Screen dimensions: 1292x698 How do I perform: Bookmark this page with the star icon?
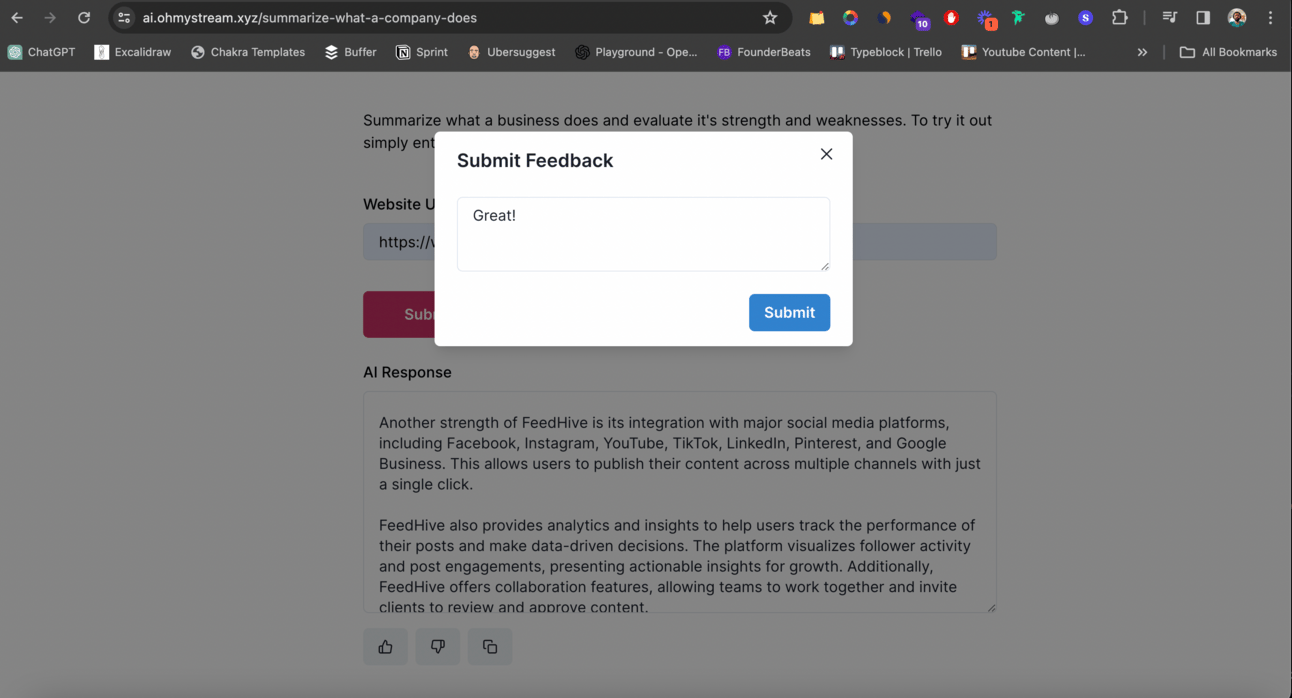770,18
